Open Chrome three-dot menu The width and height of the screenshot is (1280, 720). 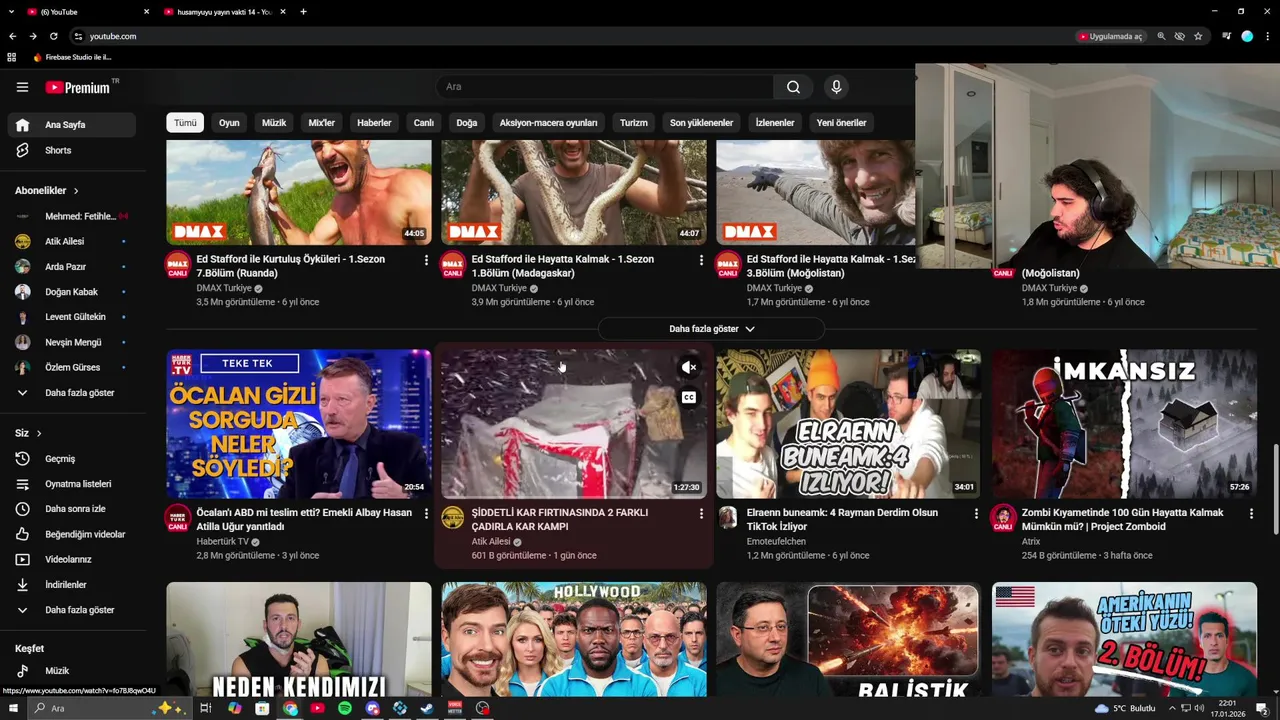point(1267,36)
